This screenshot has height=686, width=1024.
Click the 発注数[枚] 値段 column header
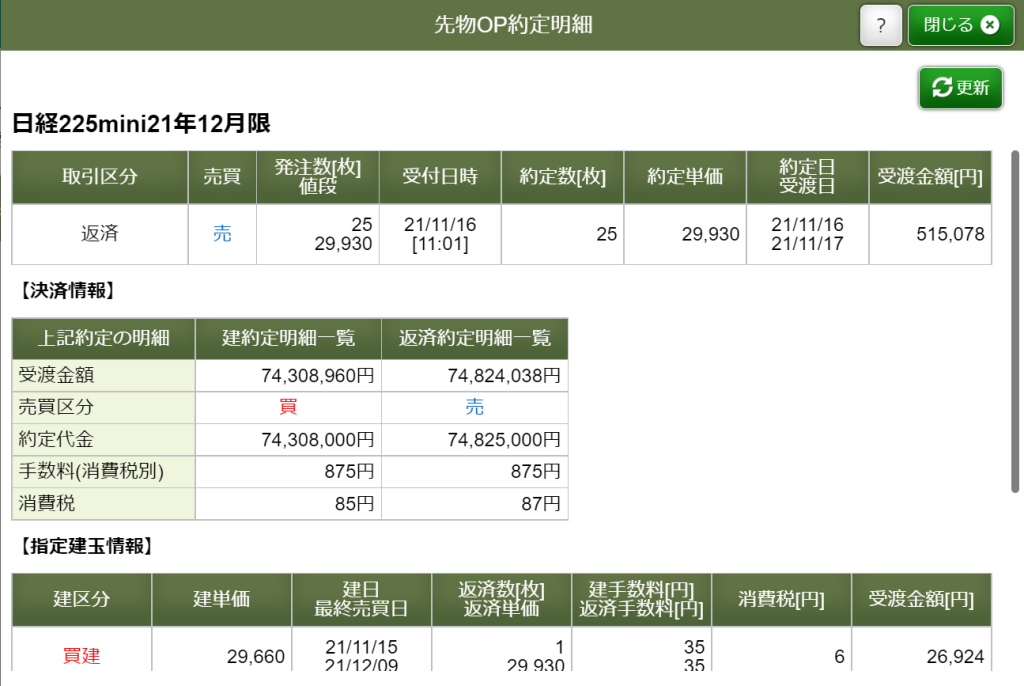[x=317, y=176]
